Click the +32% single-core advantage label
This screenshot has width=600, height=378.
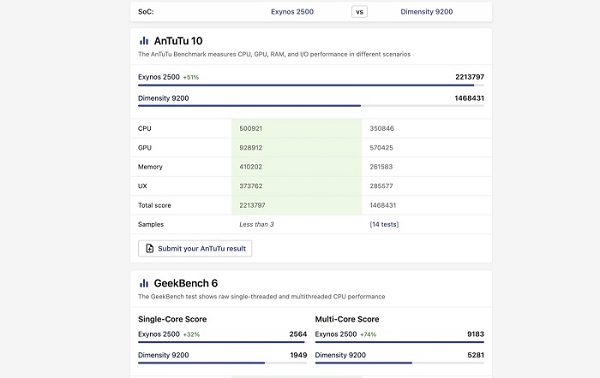(x=191, y=334)
